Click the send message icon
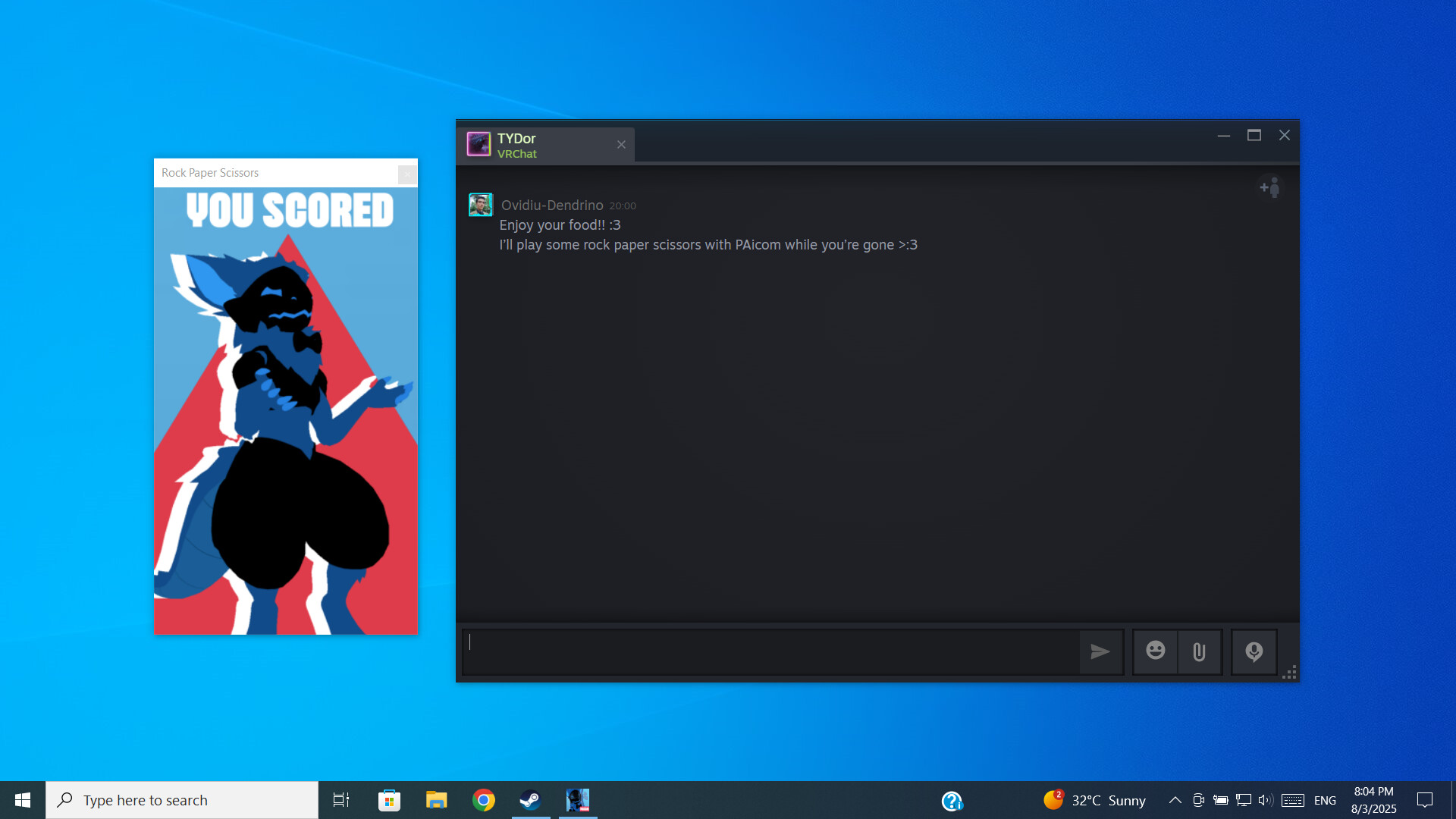The image size is (1456, 819). [1100, 651]
